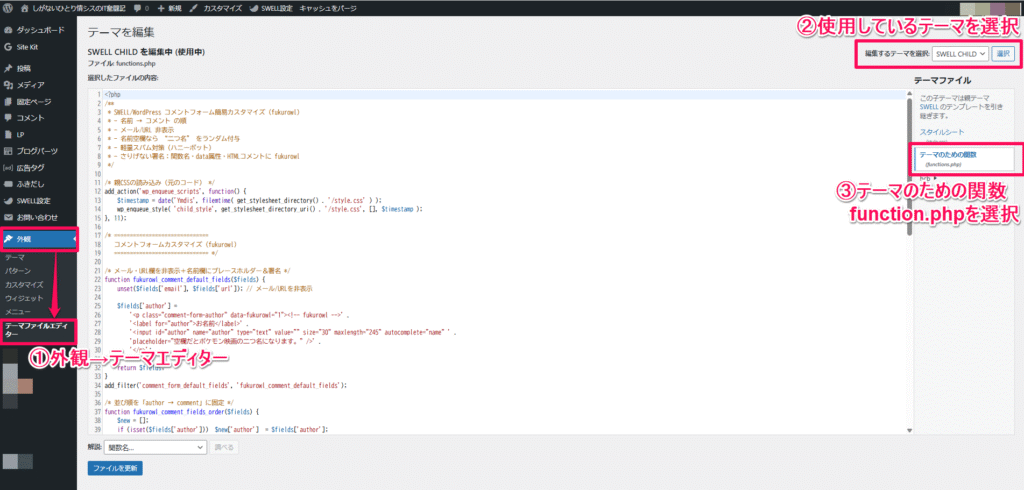Open the スタイルシート theme file

pyautogui.click(x=942, y=132)
